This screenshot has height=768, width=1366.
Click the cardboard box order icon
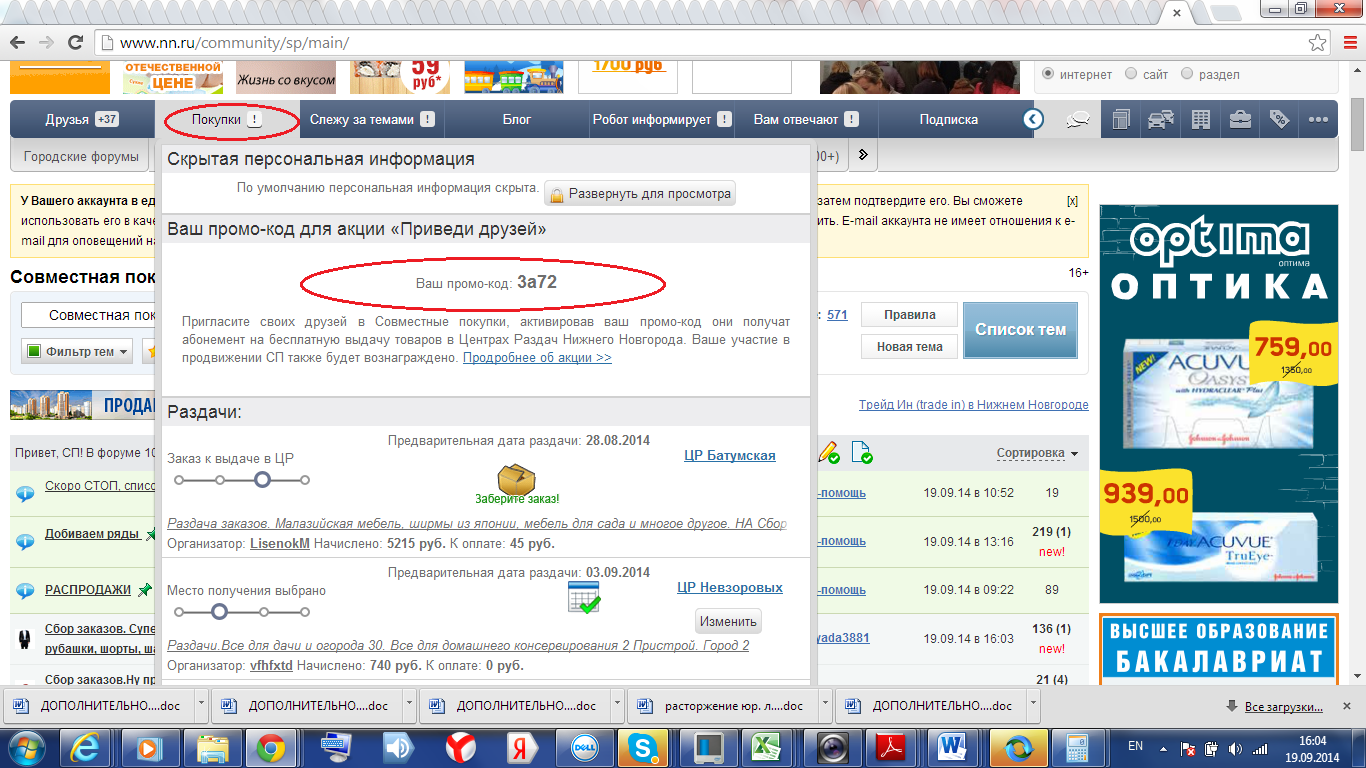pyautogui.click(x=516, y=477)
